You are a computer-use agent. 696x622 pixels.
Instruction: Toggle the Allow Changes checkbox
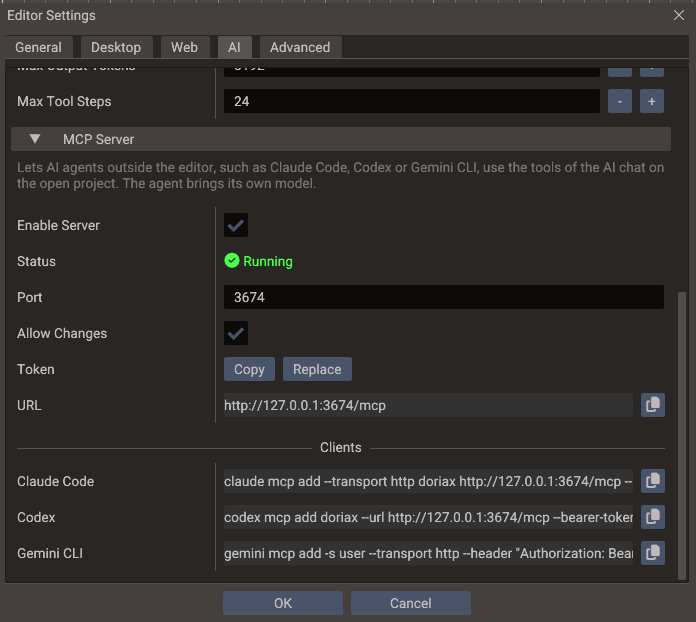tap(236, 333)
